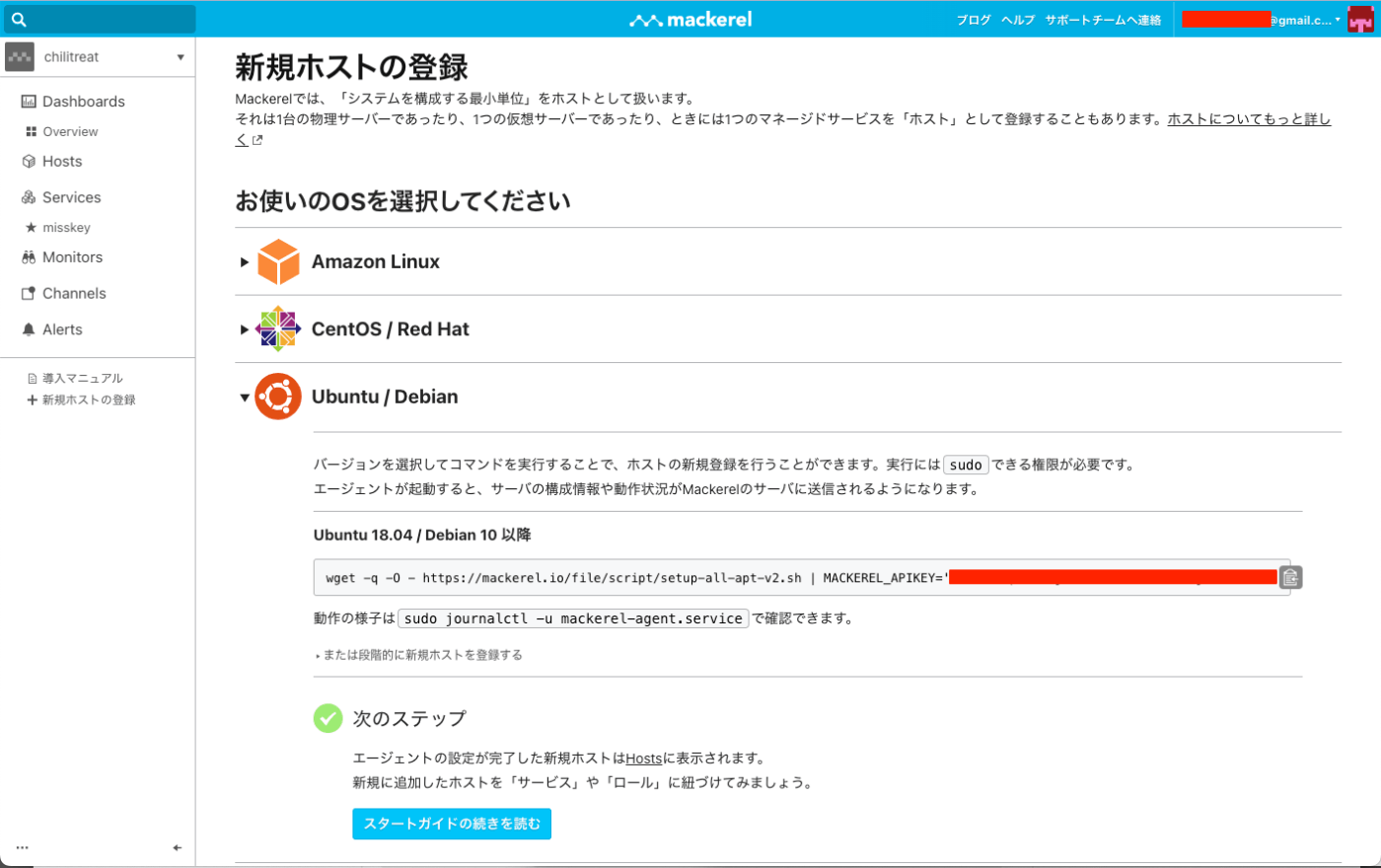Click the user avatar in header
This screenshot has height=868, width=1381.
(1360, 20)
